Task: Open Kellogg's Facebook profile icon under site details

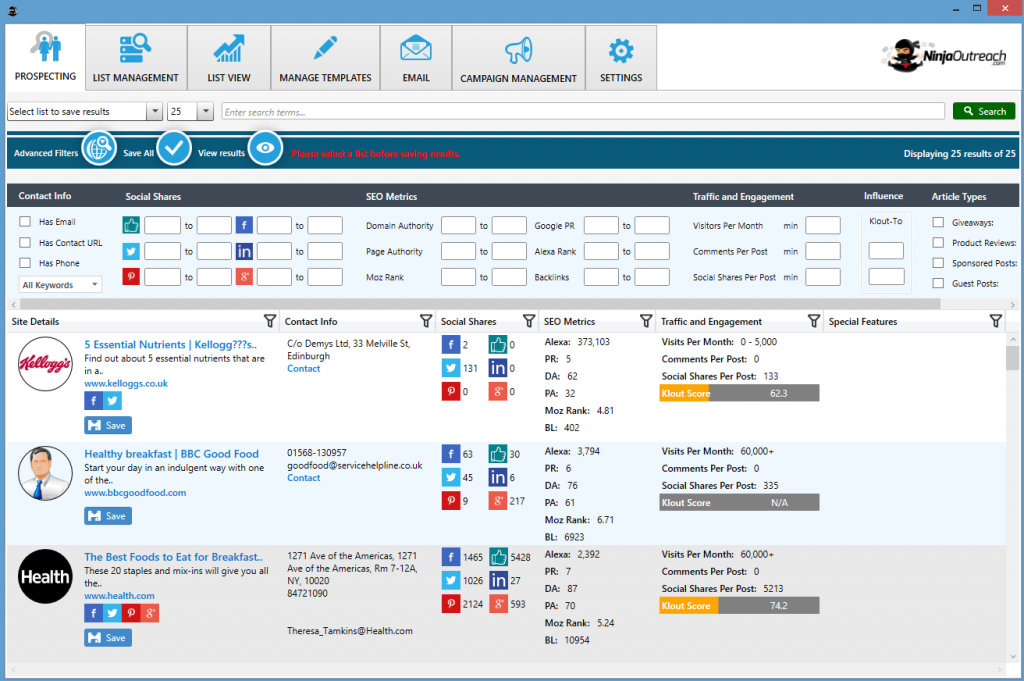Action: [x=93, y=401]
